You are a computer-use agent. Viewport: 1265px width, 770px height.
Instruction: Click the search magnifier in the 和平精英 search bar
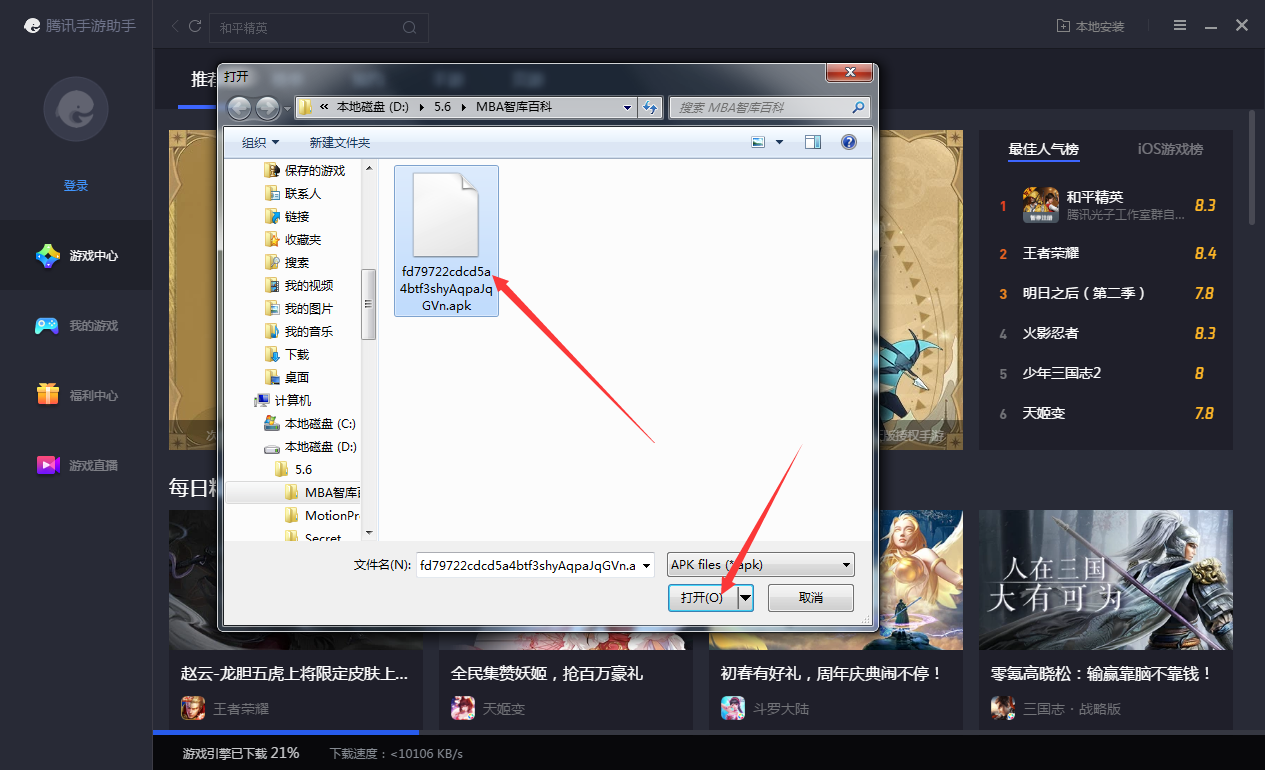point(409,27)
